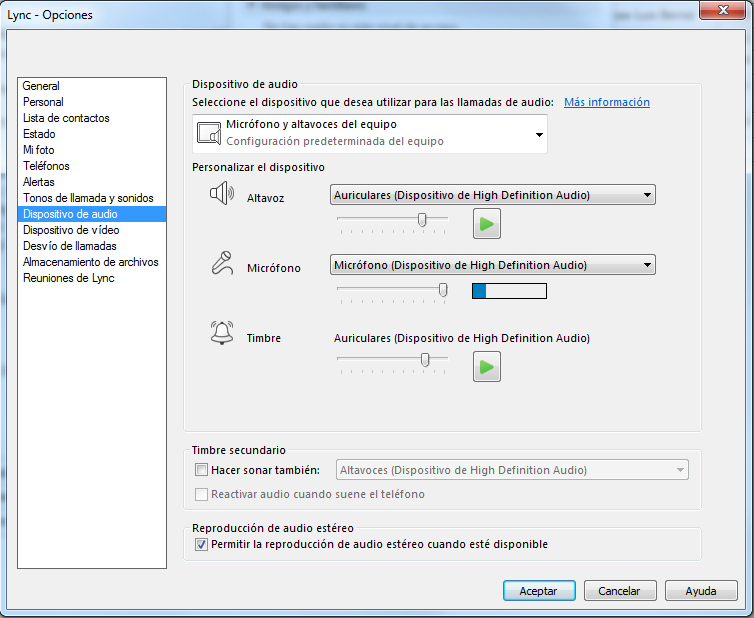Click the microphone icon next to Micrófono

pyautogui.click(x=222, y=263)
